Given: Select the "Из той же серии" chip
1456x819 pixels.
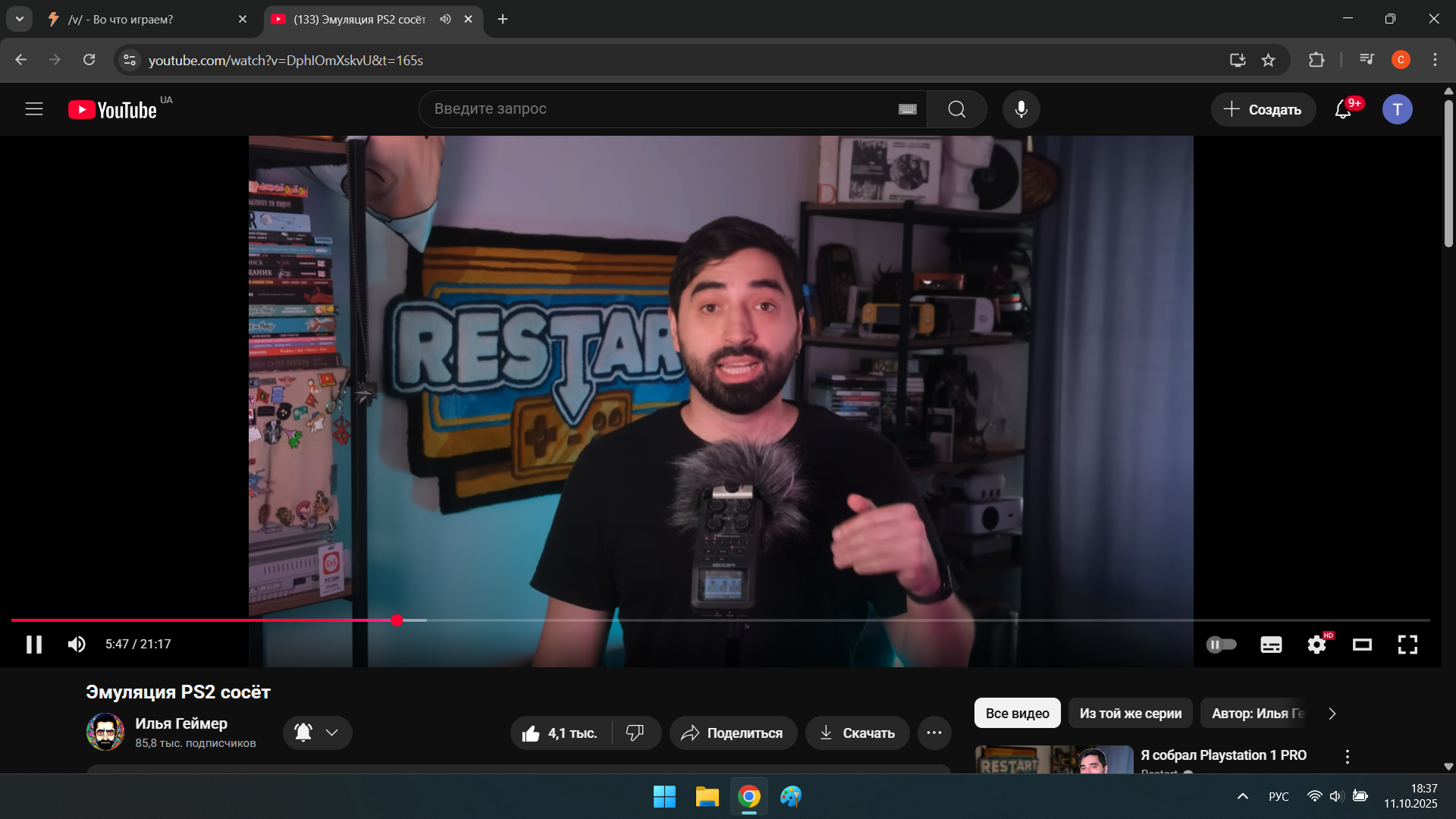Looking at the screenshot, I should coord(1130,714).
